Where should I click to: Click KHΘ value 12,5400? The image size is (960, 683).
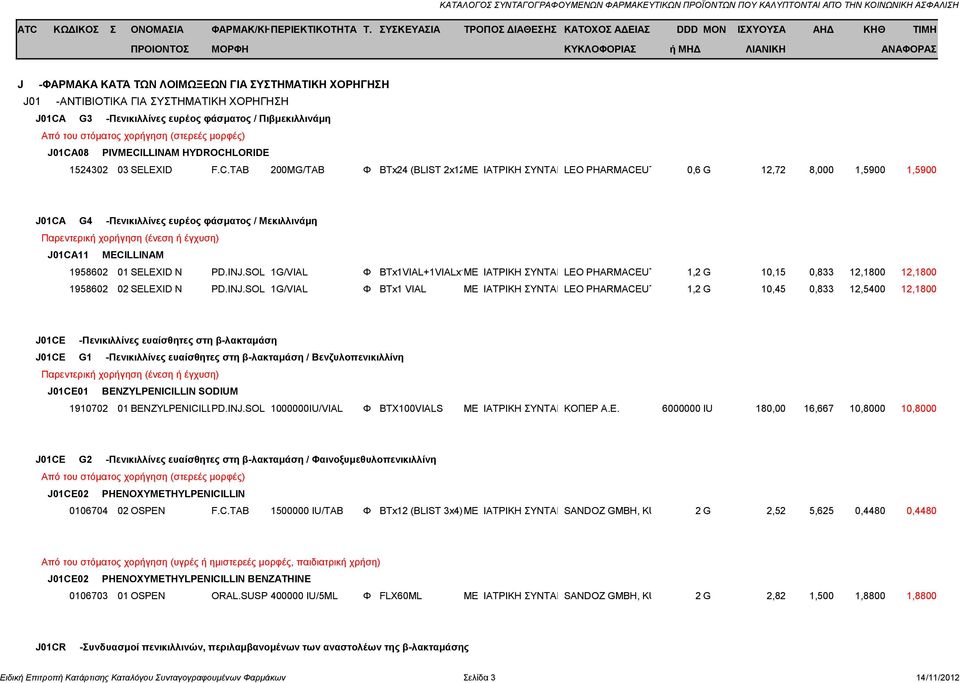868,289
